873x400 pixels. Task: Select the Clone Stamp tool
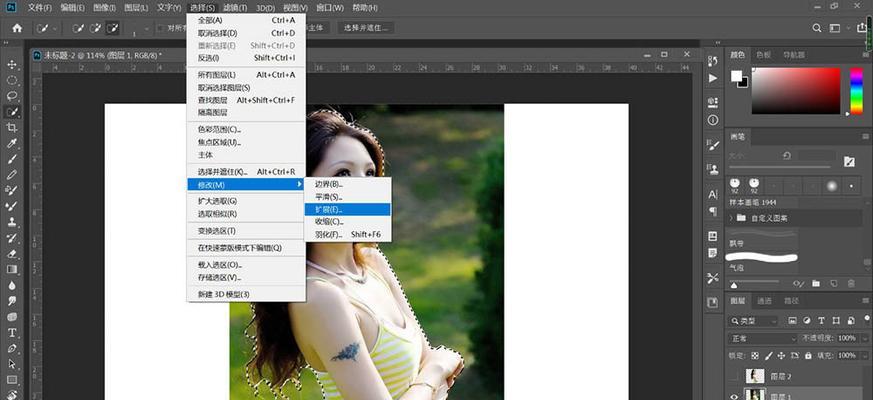click(11, 222)
